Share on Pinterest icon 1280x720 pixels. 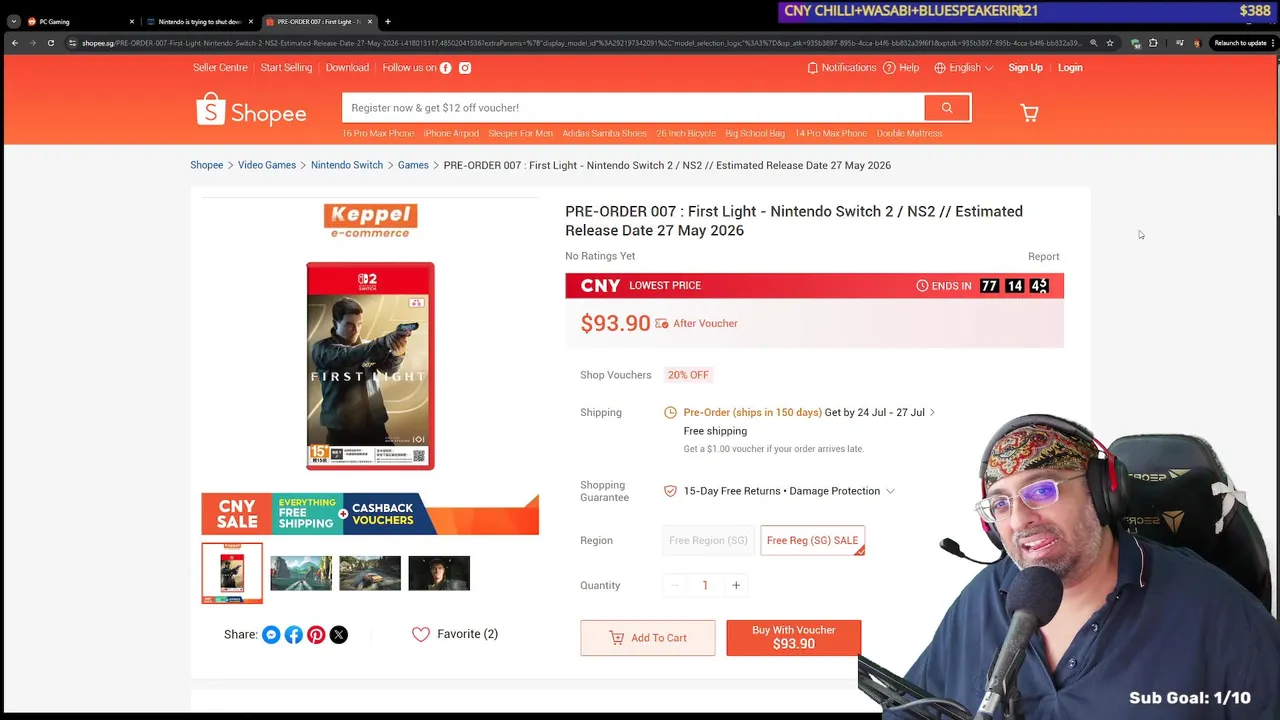pos(316,635)
